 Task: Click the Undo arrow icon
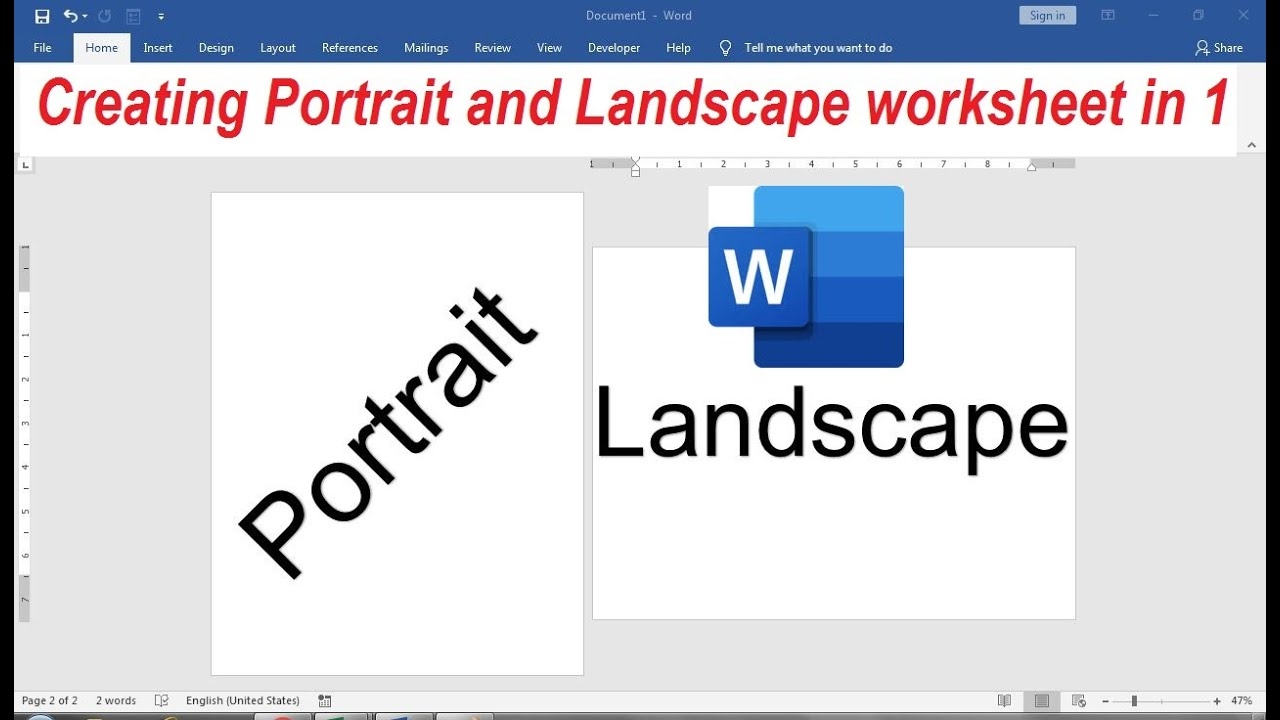70,16
